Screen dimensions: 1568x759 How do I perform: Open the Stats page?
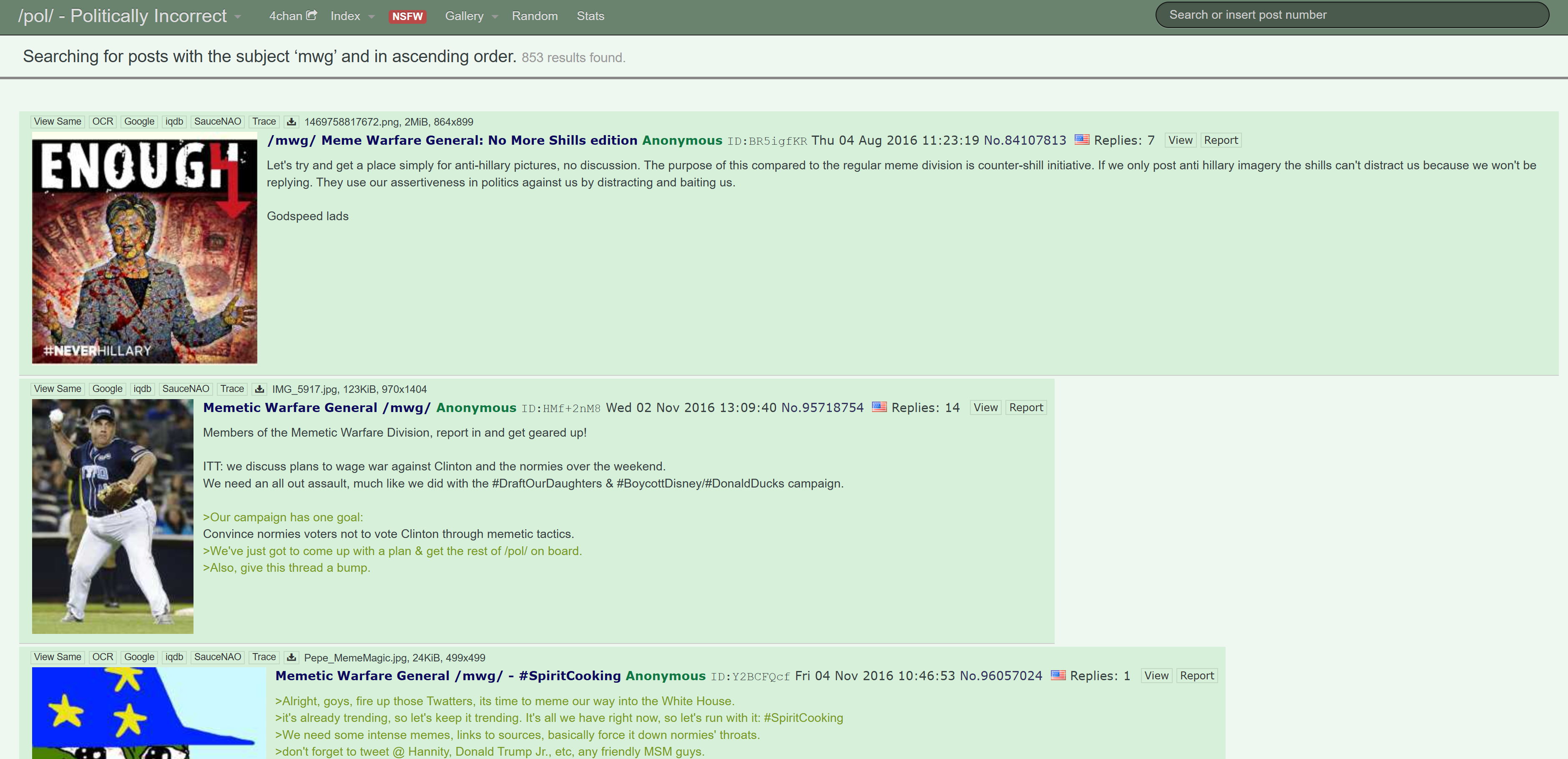(x=590, y=16)
